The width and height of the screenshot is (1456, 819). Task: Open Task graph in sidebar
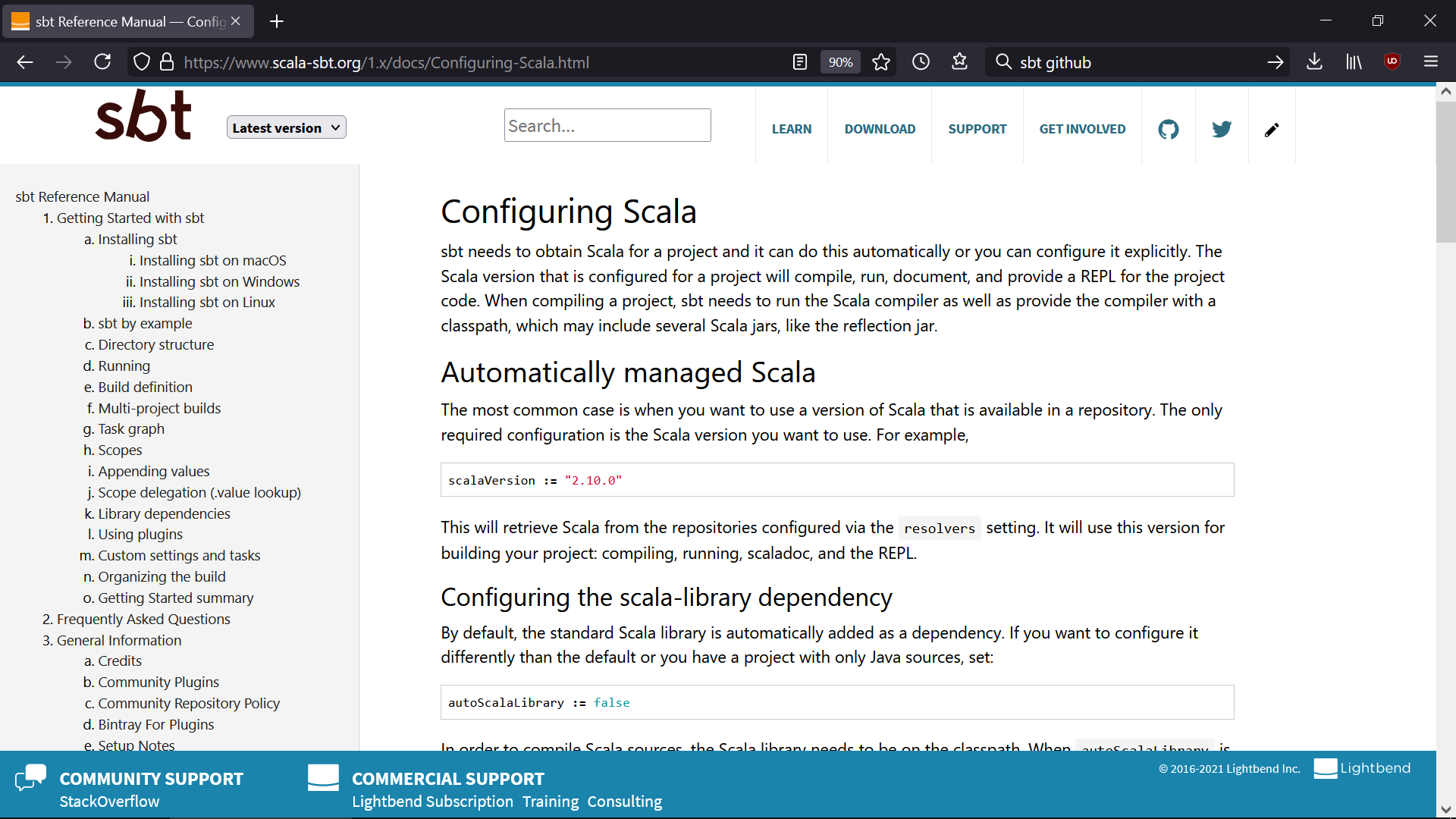pos(131,428)
